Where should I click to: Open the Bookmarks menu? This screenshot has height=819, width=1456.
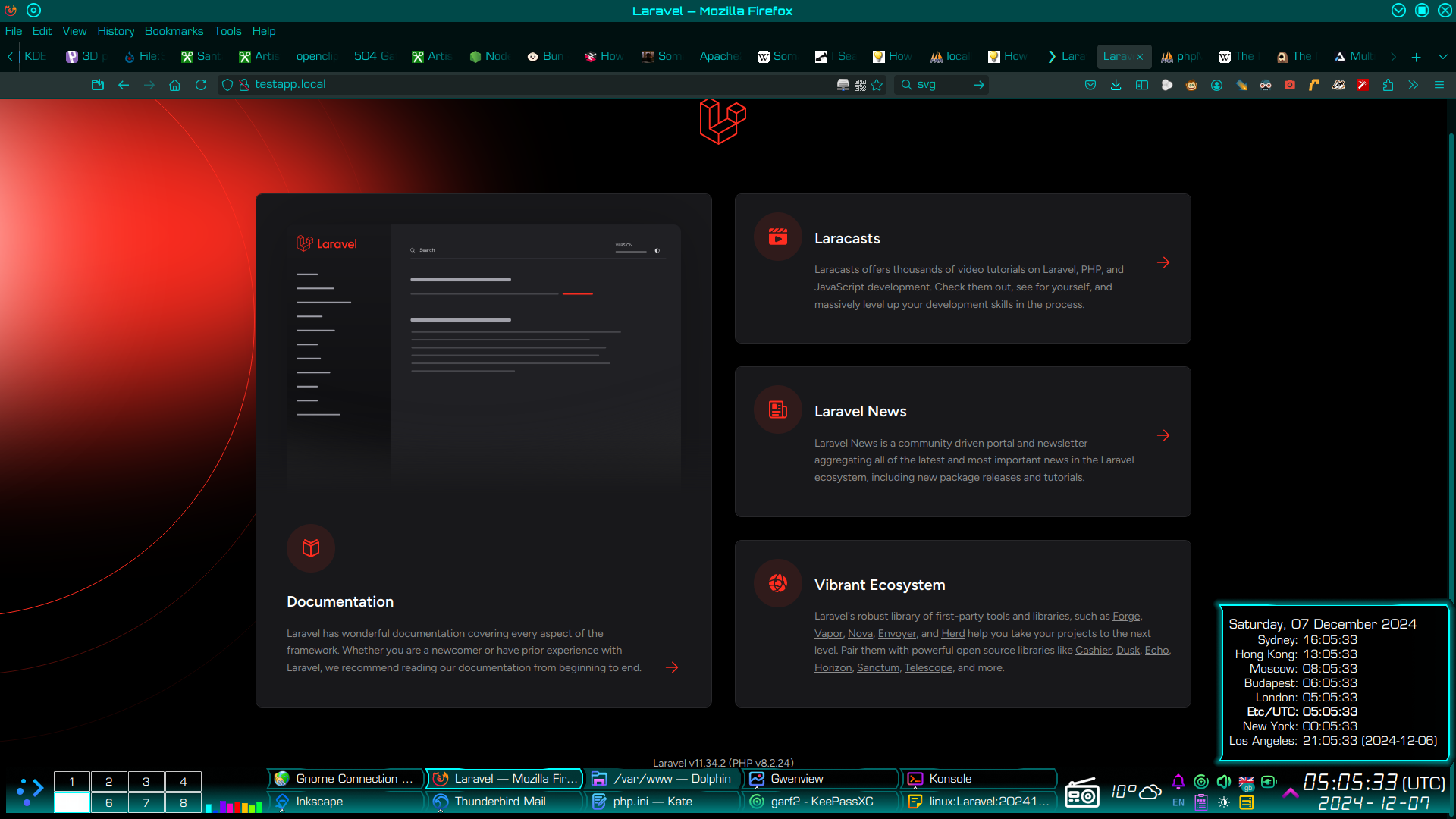174,31
